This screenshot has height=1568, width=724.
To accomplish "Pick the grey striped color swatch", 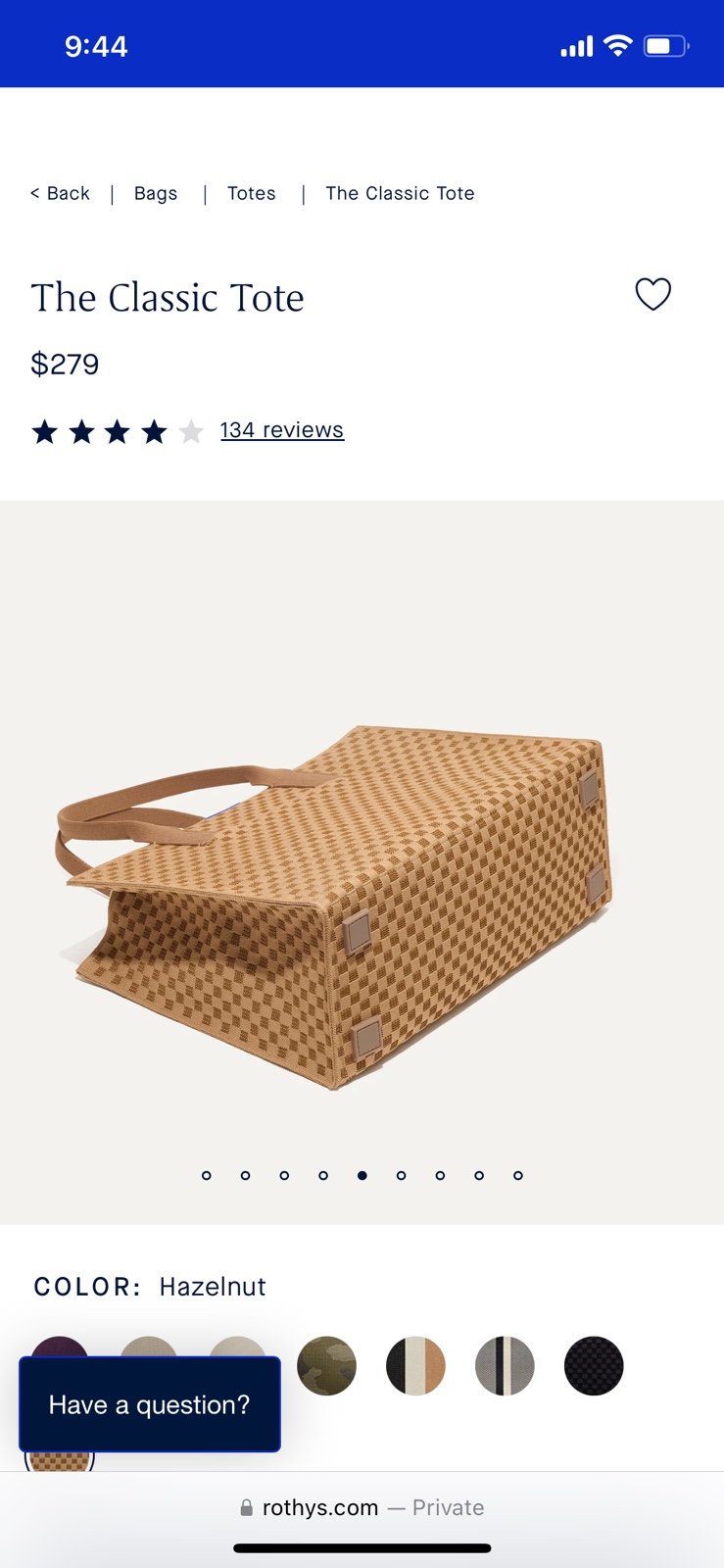I will coord(505,1365).
